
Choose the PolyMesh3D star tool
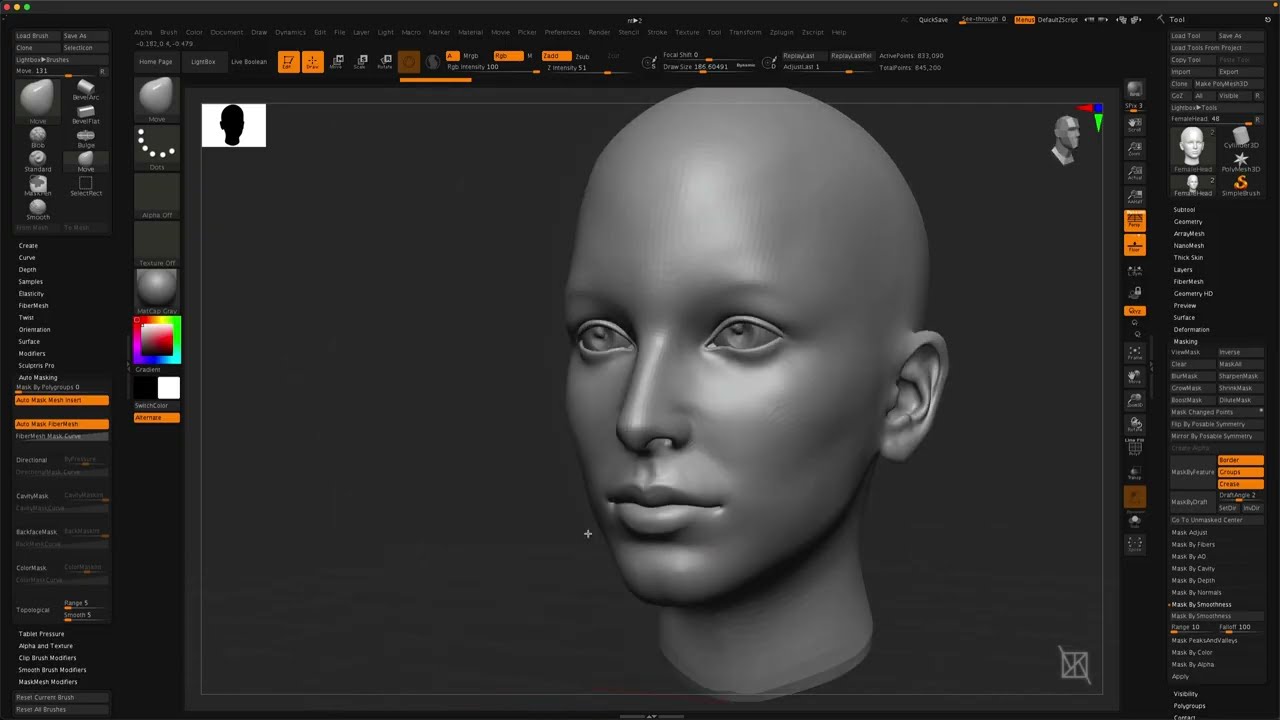tap(1241, 162)
